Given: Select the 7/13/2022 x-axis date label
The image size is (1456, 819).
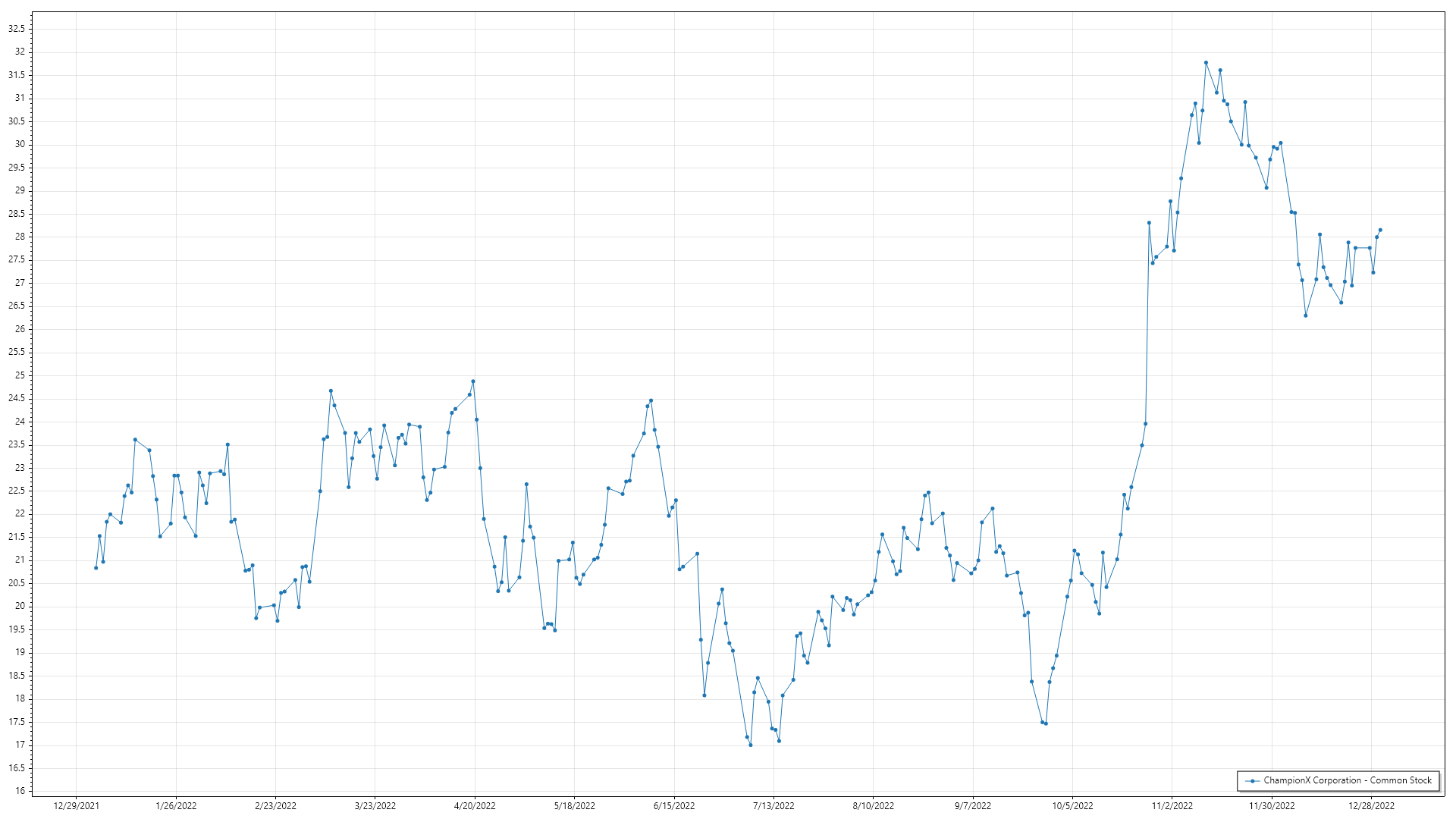Looking at the screenshot, I should point(773,806).
